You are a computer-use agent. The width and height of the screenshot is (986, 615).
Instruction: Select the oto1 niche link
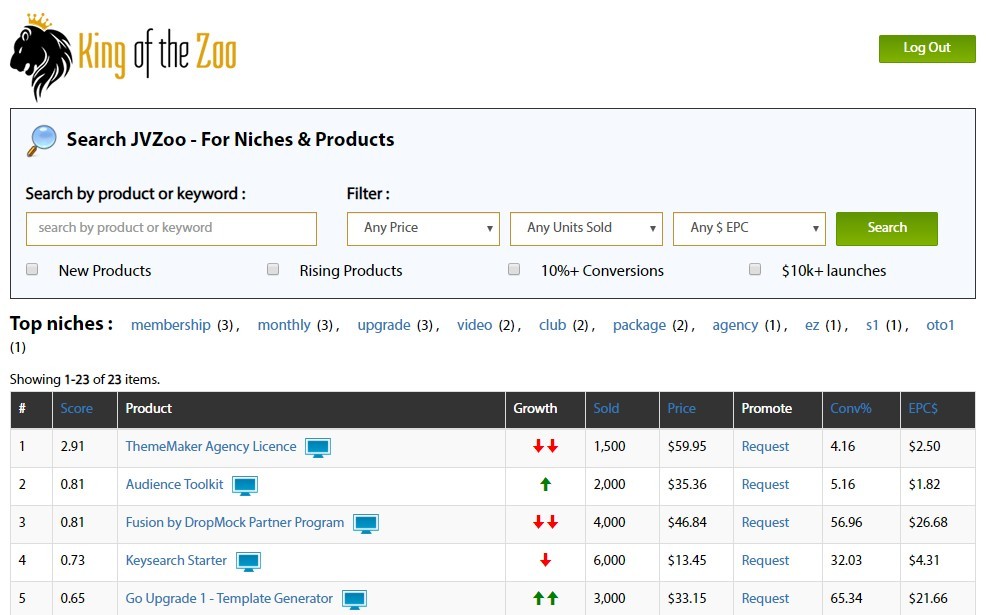pyautogui.click(x=940, y=325)
